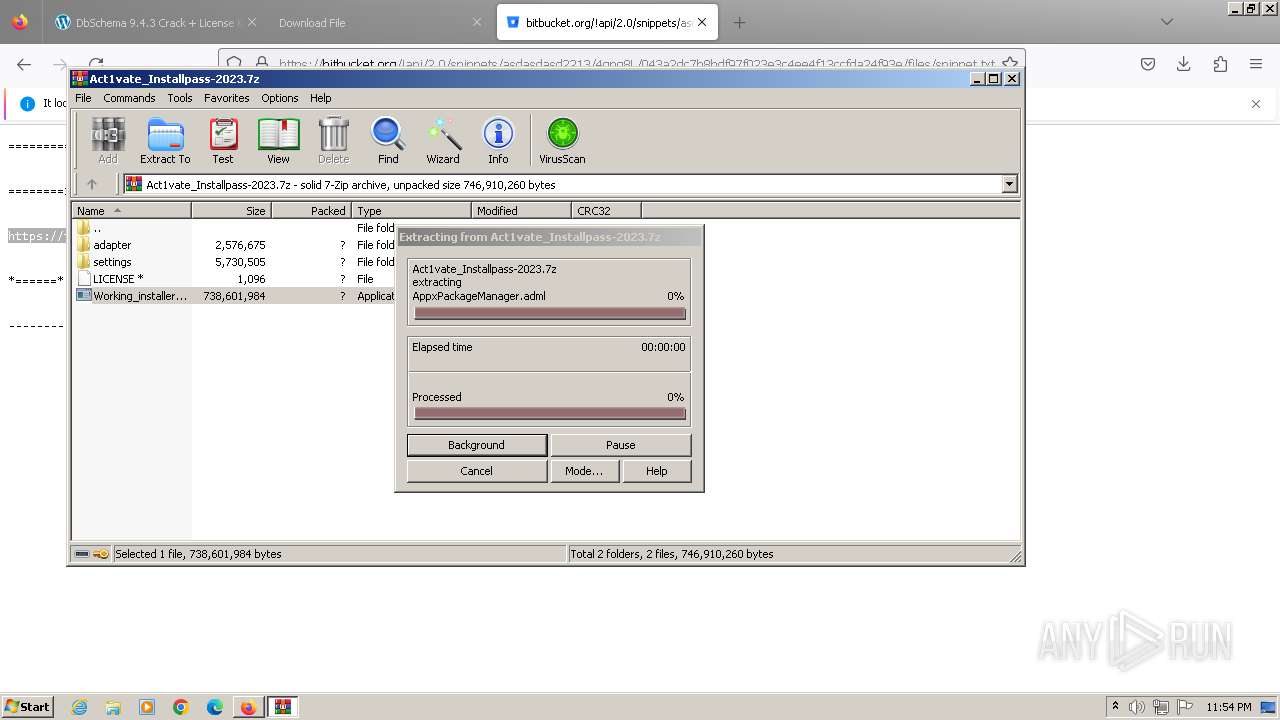Click the password key icon in status bar
This screenshot has height=720, width=1280.
click(x=101, y=554)
